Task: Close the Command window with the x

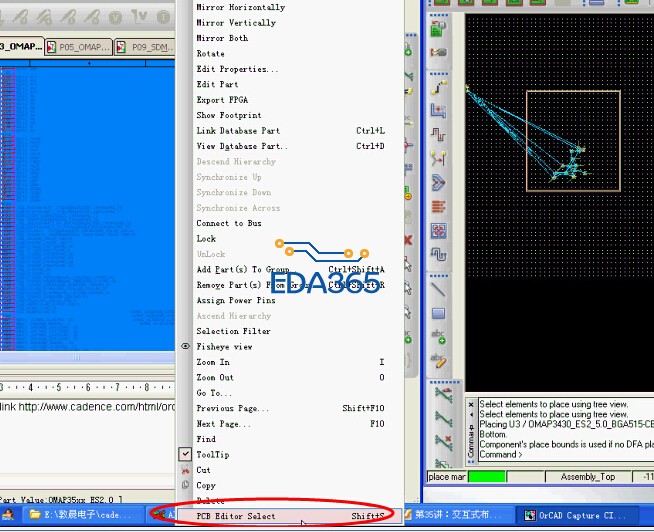Action: click(471, 404)
